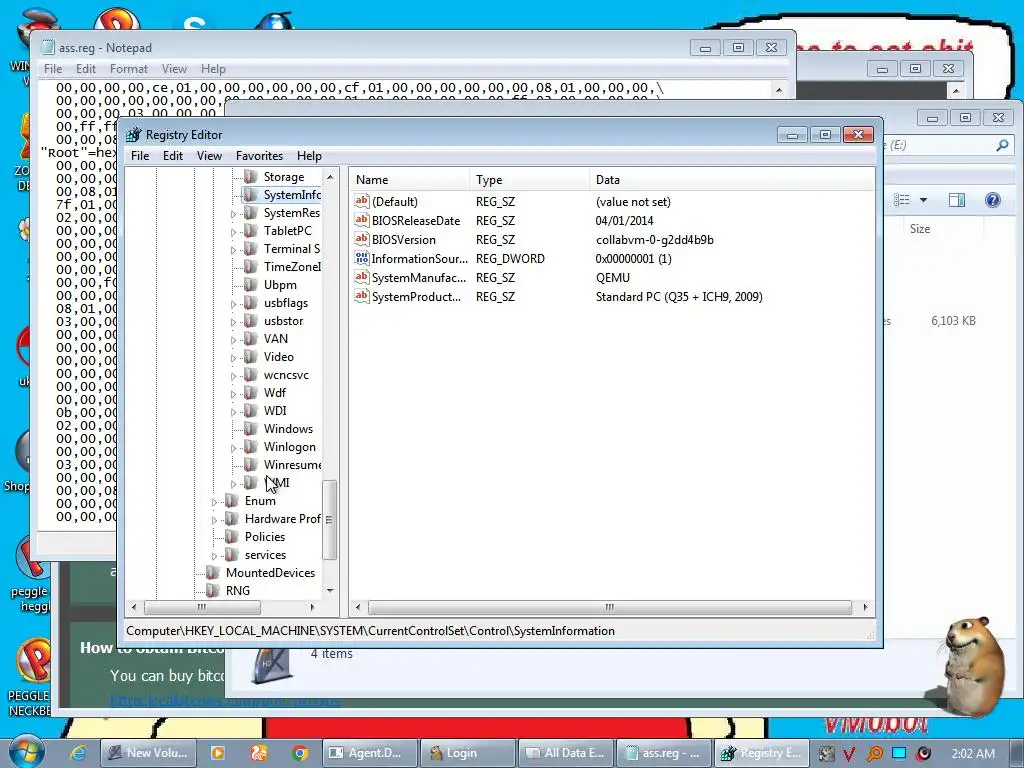Click the taskbar clock showing 2:02 AM

pyautogui.click(x=973, y=753)
